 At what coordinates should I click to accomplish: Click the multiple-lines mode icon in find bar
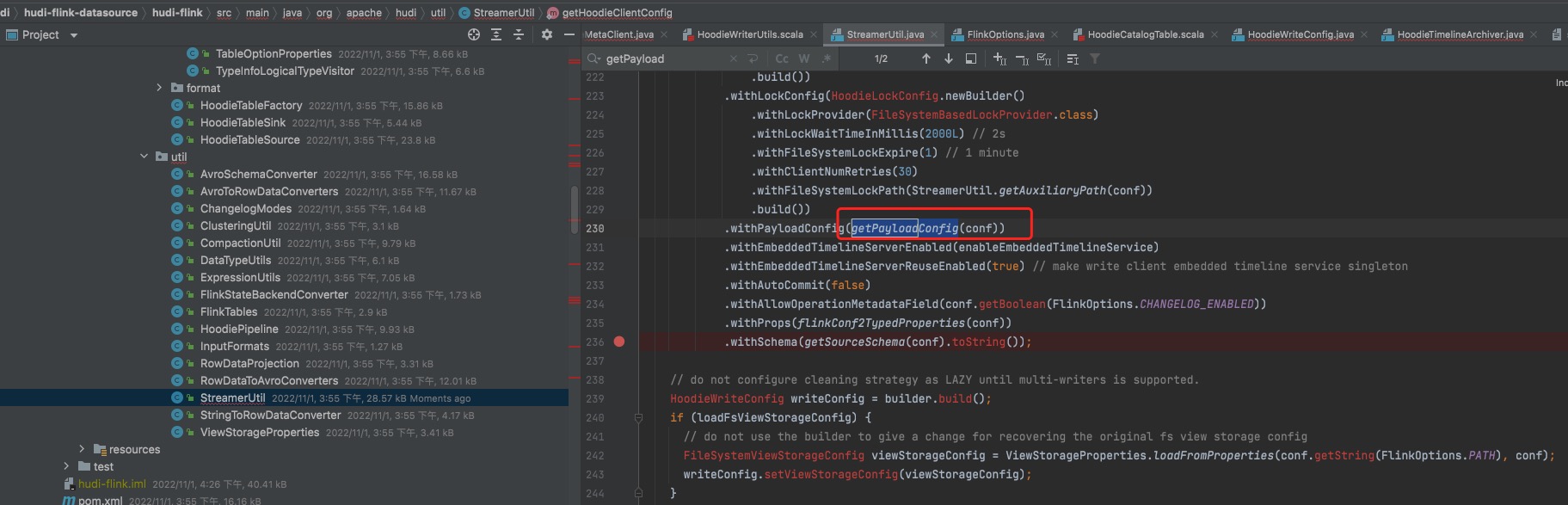click(1073, 59)
